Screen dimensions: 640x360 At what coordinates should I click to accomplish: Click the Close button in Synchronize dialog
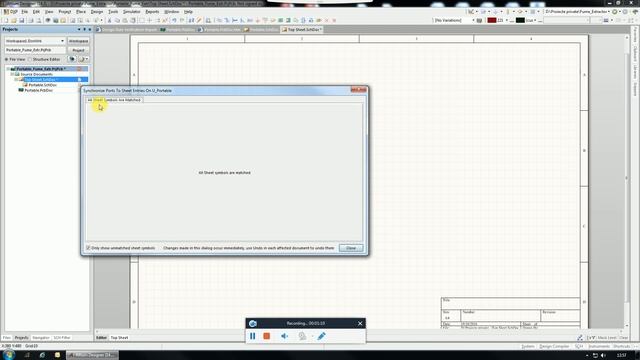pos(351,248)
